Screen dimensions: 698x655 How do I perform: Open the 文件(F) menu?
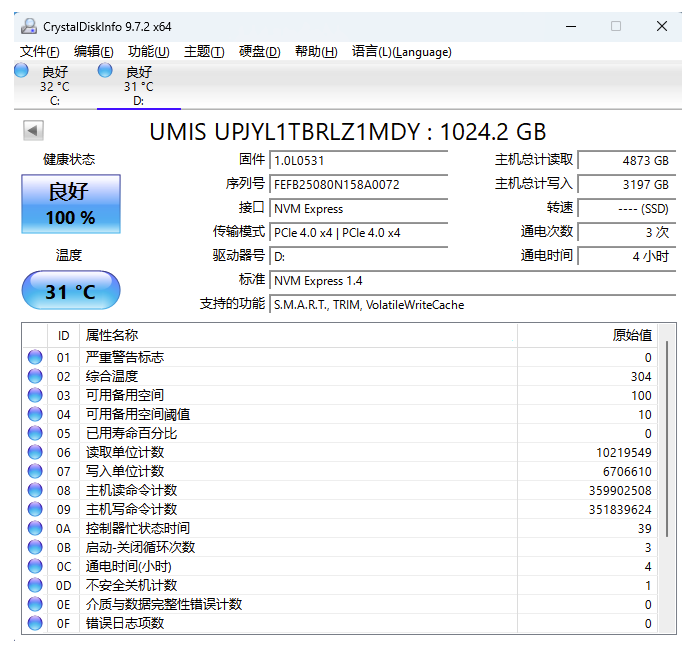point(40,52)
